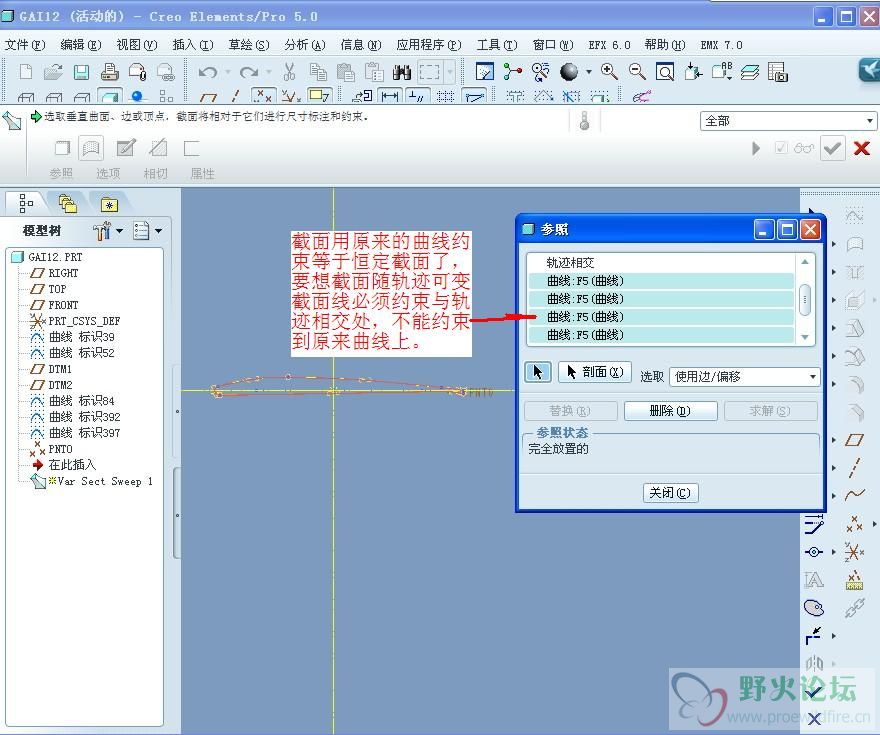Toggle the remove material button in the dashboard

pos(158,149)
